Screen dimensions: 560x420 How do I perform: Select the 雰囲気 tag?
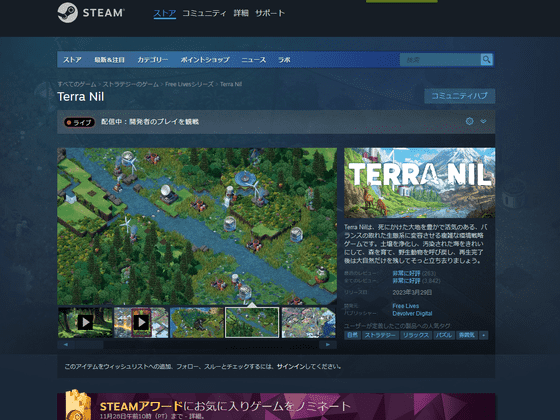[x=467, y=335]
